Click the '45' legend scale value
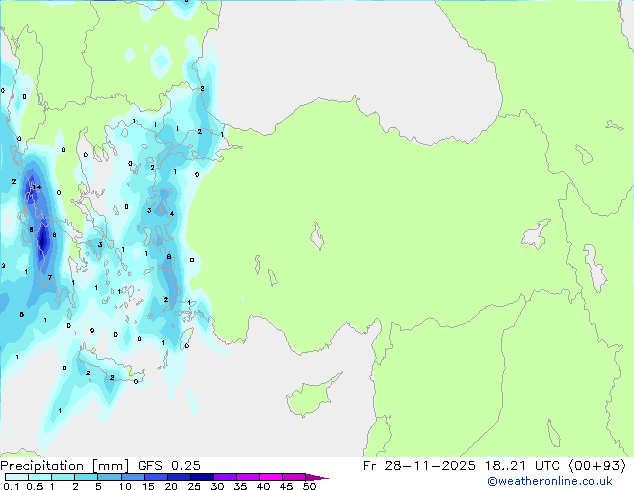The image size is (634, 490). click(286, 486)
